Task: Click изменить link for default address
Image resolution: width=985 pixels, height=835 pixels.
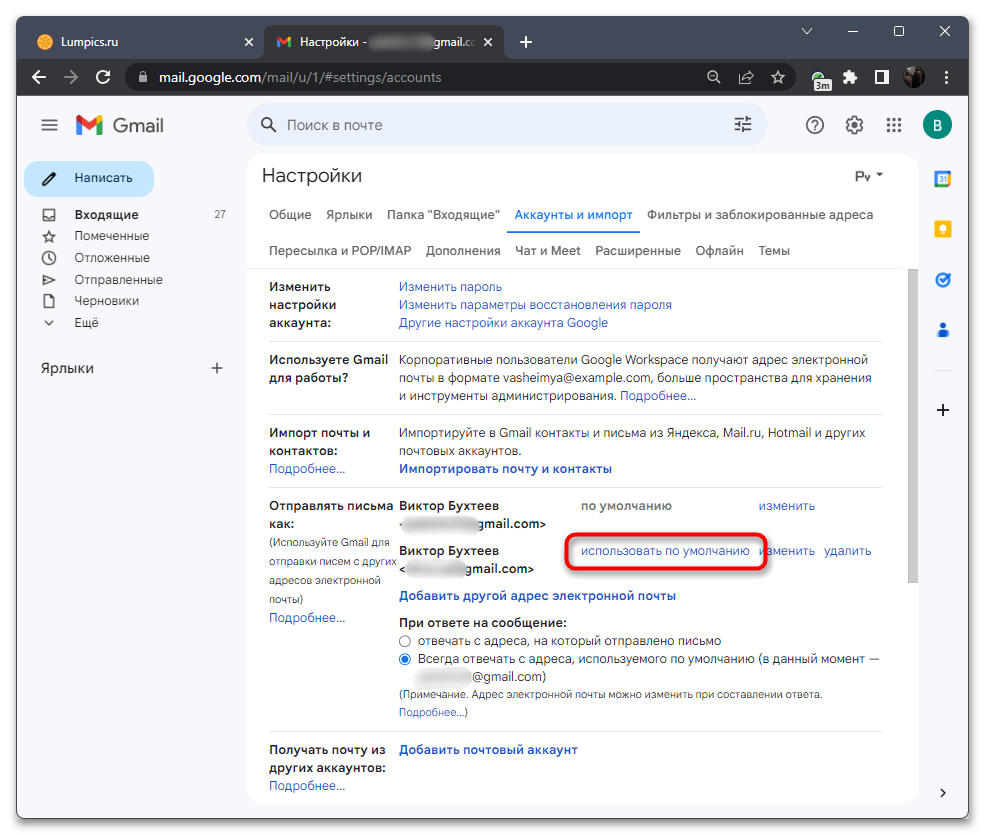Action: coord(786,506)
